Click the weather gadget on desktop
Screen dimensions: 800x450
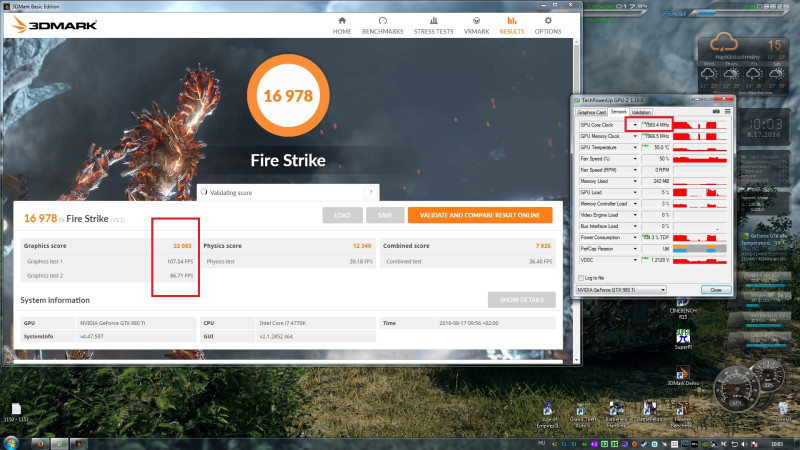click(x=743, y=65)
